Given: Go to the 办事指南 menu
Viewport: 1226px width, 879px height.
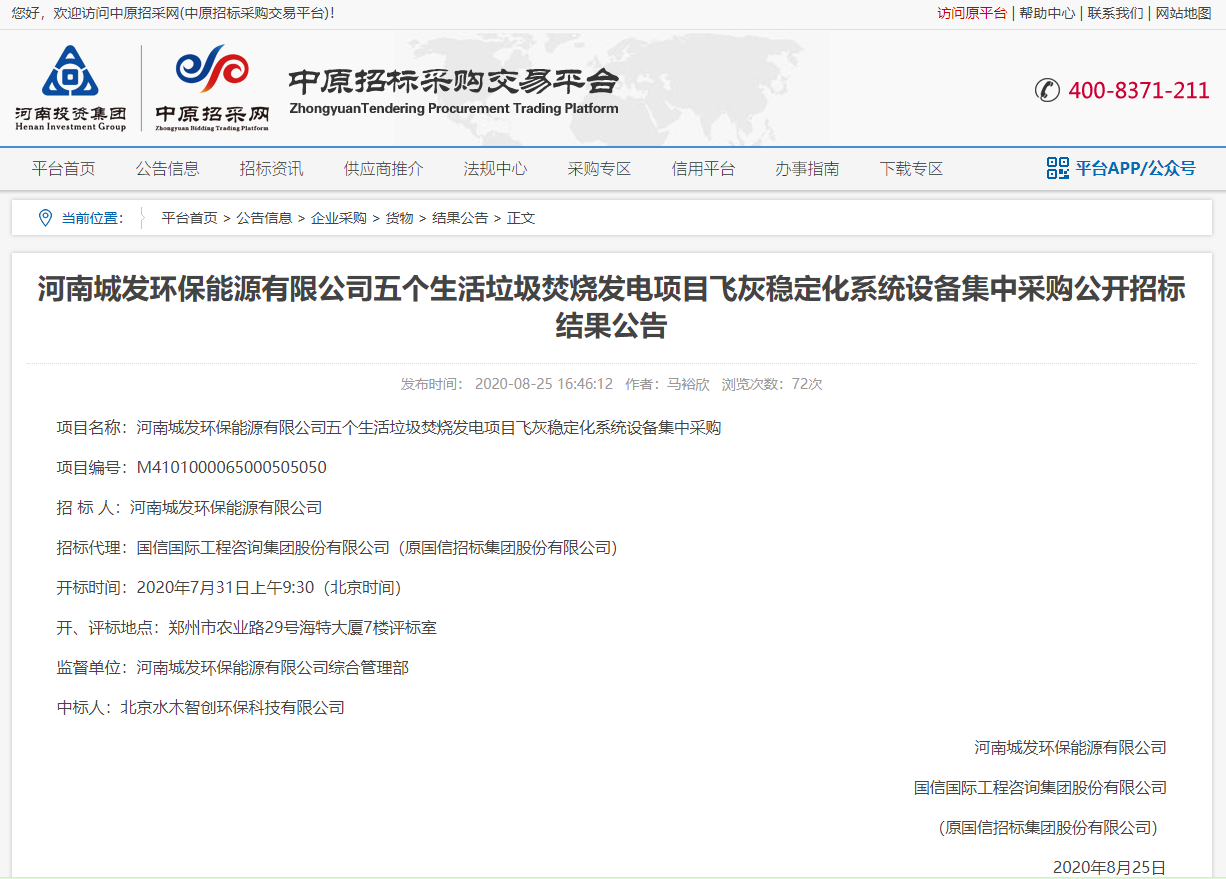Looking at the screenshot, I should (807, 169).
